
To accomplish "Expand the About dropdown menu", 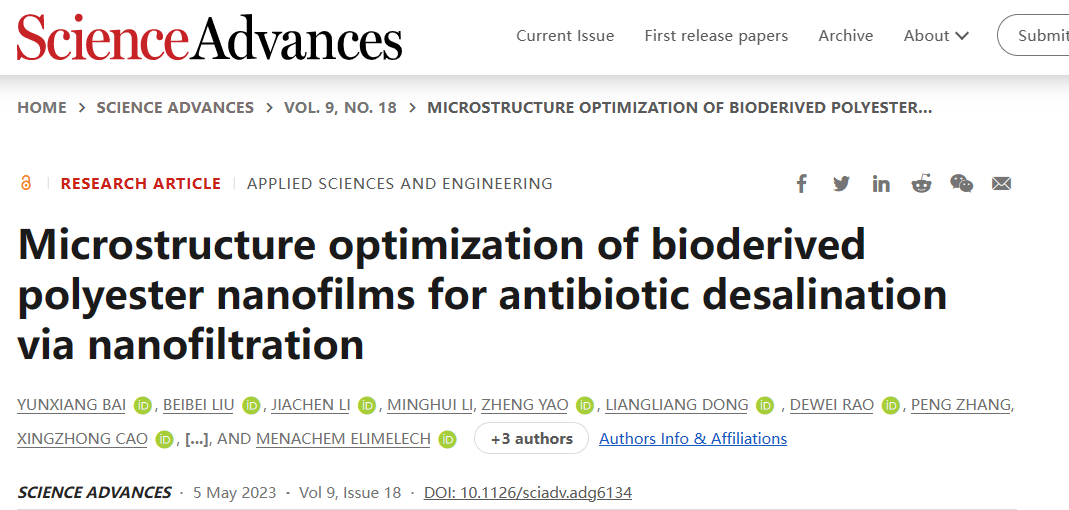I will (x=936, y=35).
